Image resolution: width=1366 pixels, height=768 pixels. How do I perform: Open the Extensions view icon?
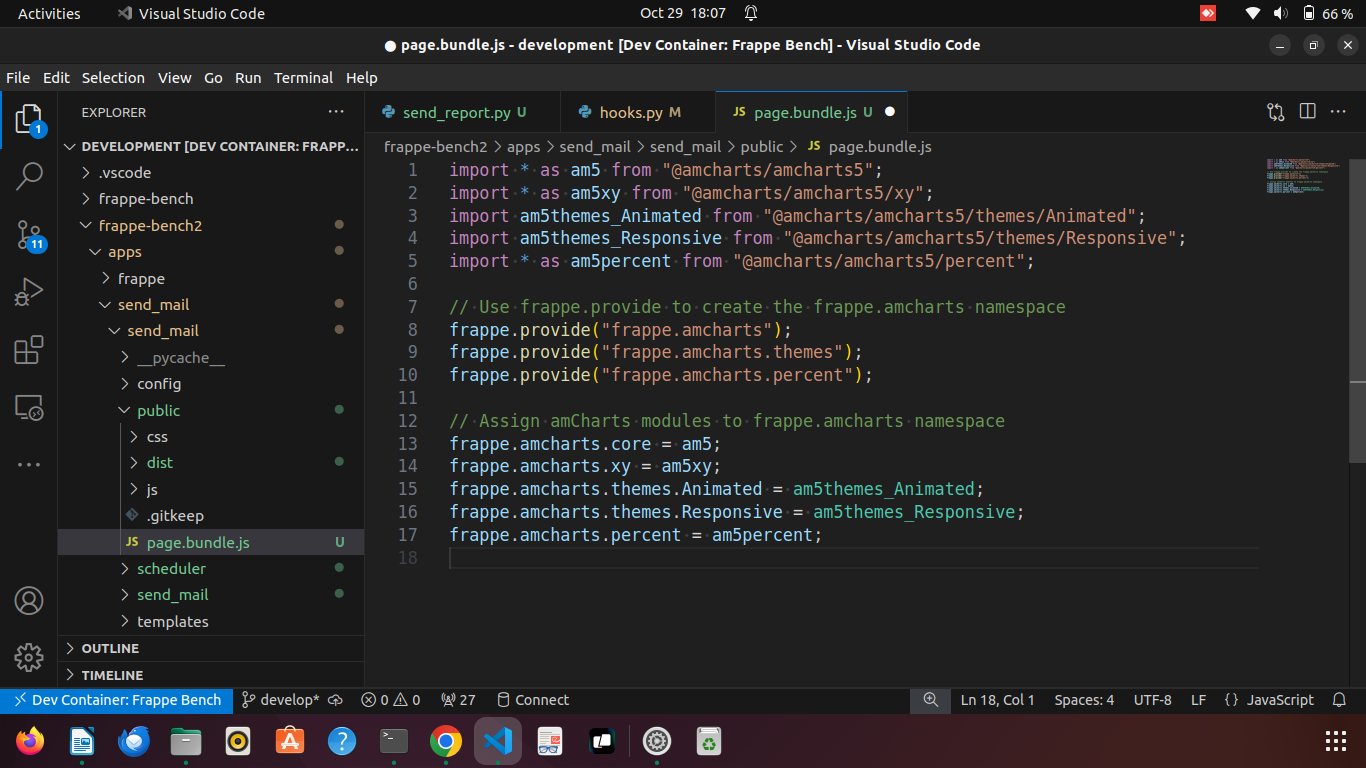coord(29,350)
